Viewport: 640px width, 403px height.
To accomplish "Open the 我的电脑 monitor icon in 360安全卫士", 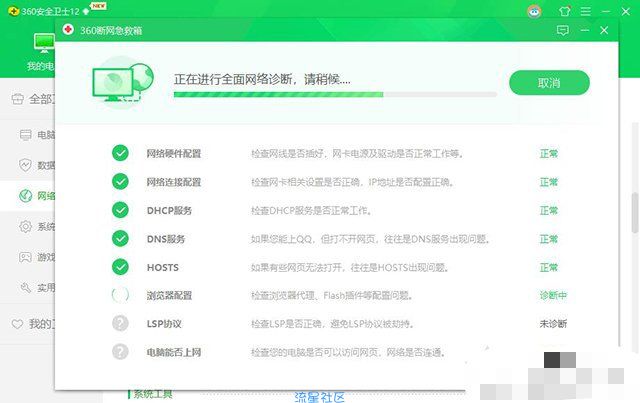I will pyautogui.click(x=44, y=43).
